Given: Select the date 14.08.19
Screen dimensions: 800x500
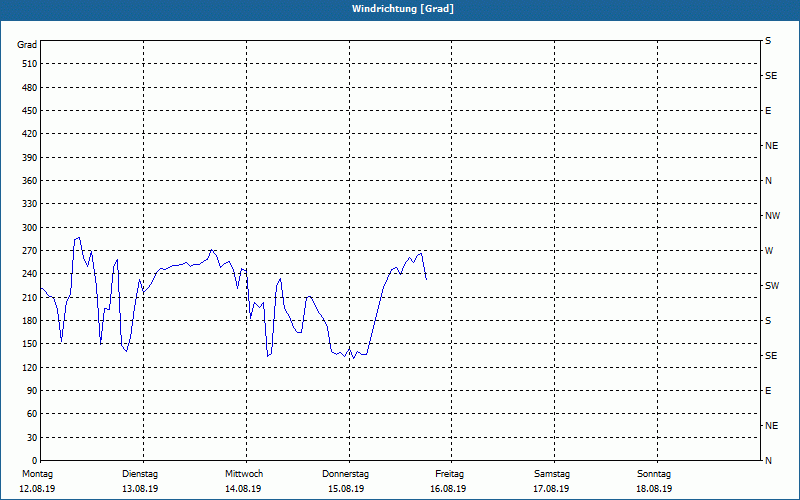Looking at the screenshot, I should click(x=243, y=489).
